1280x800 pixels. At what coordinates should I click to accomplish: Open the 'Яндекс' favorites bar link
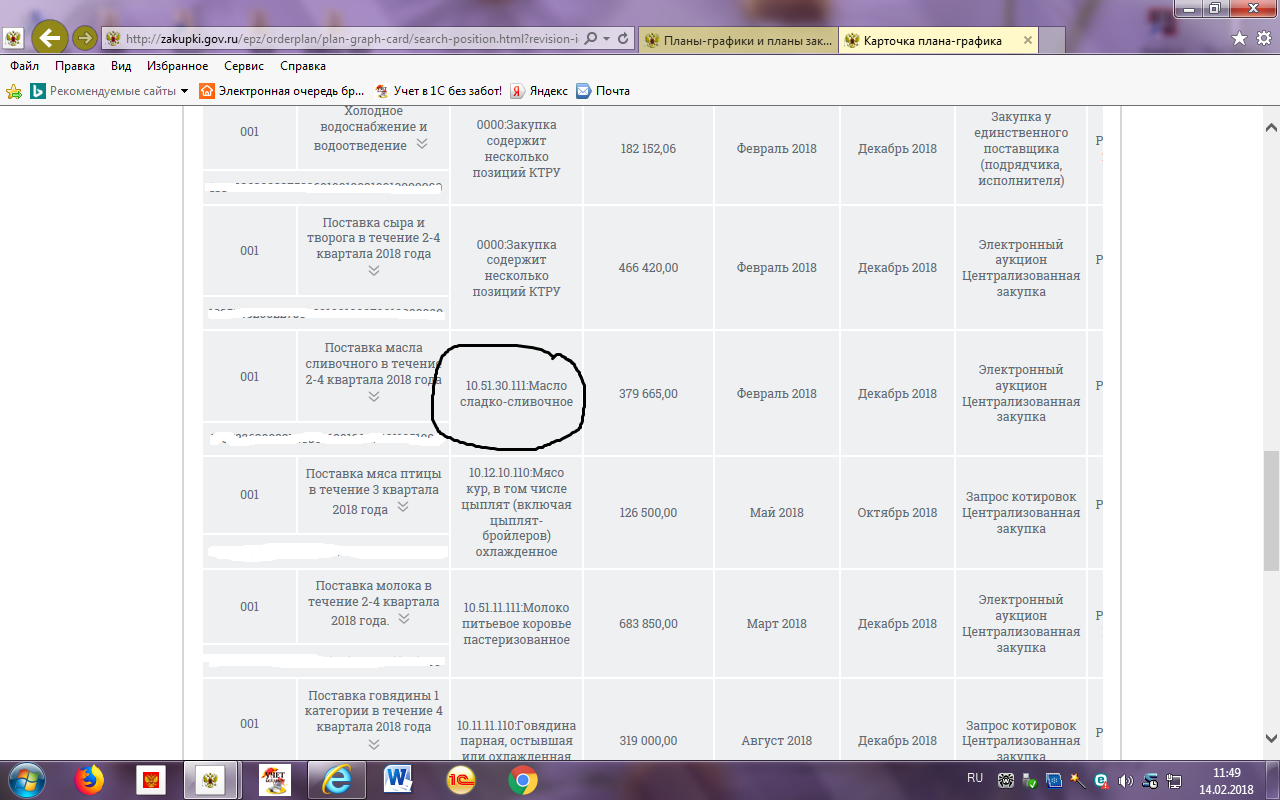(539, 91)
